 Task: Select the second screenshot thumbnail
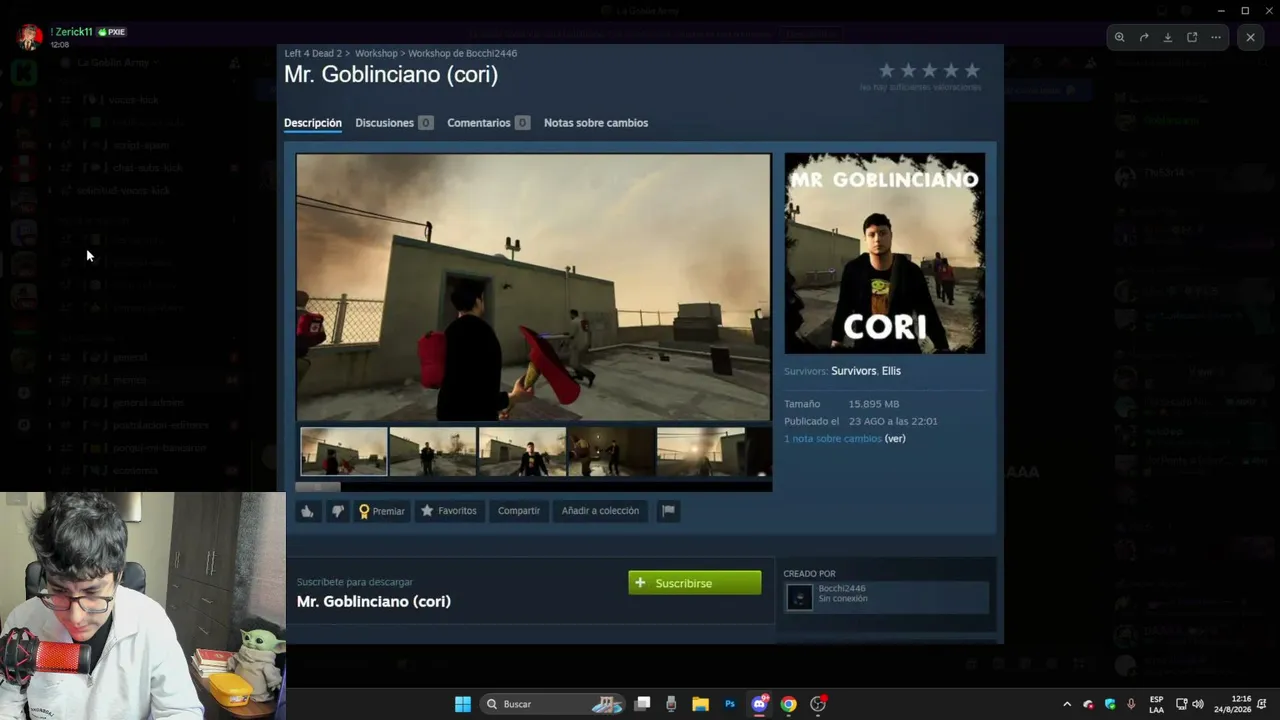click(433, 452)
